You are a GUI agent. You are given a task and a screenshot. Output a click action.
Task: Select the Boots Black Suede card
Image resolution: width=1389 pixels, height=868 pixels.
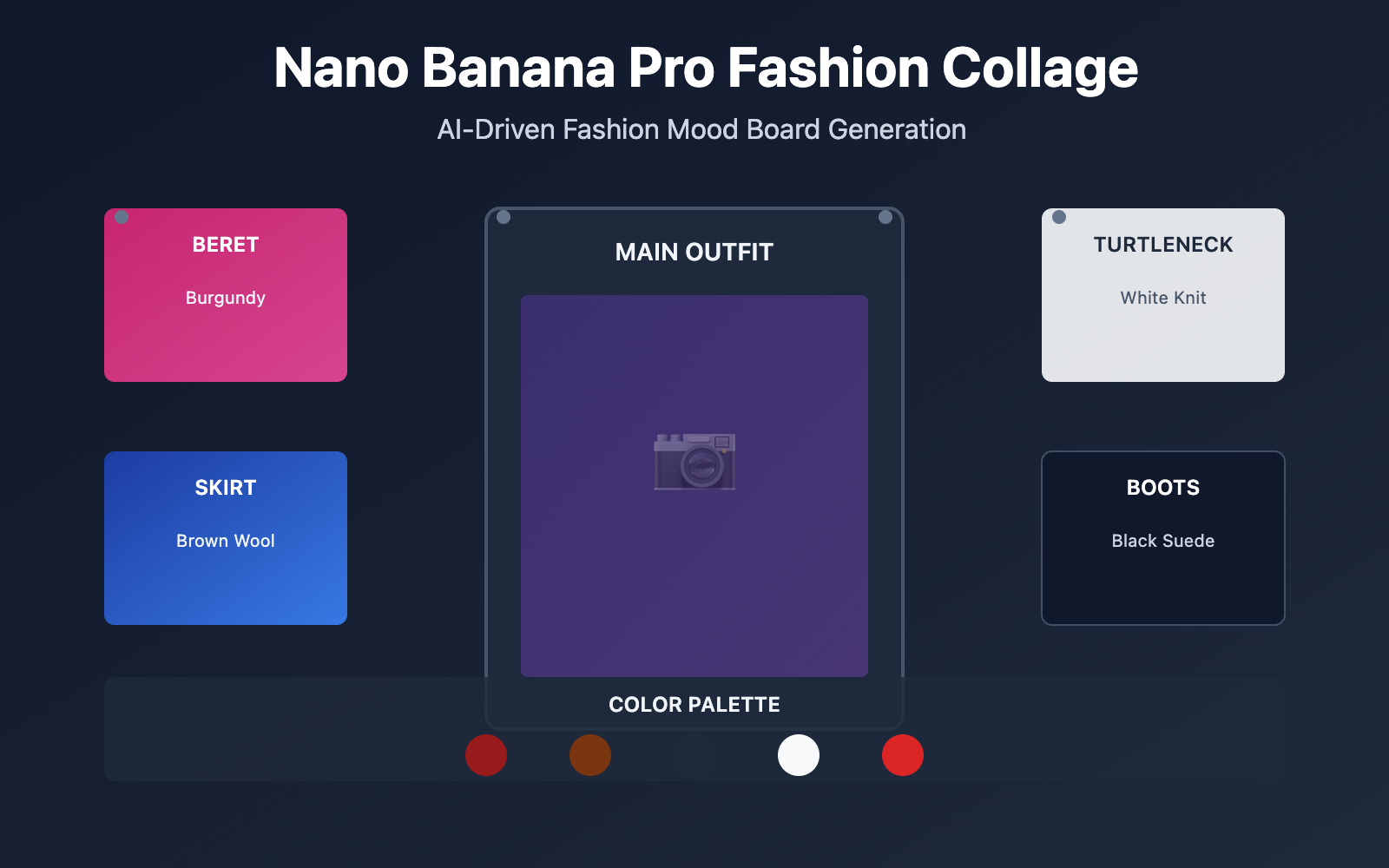tap(1162, 537)
